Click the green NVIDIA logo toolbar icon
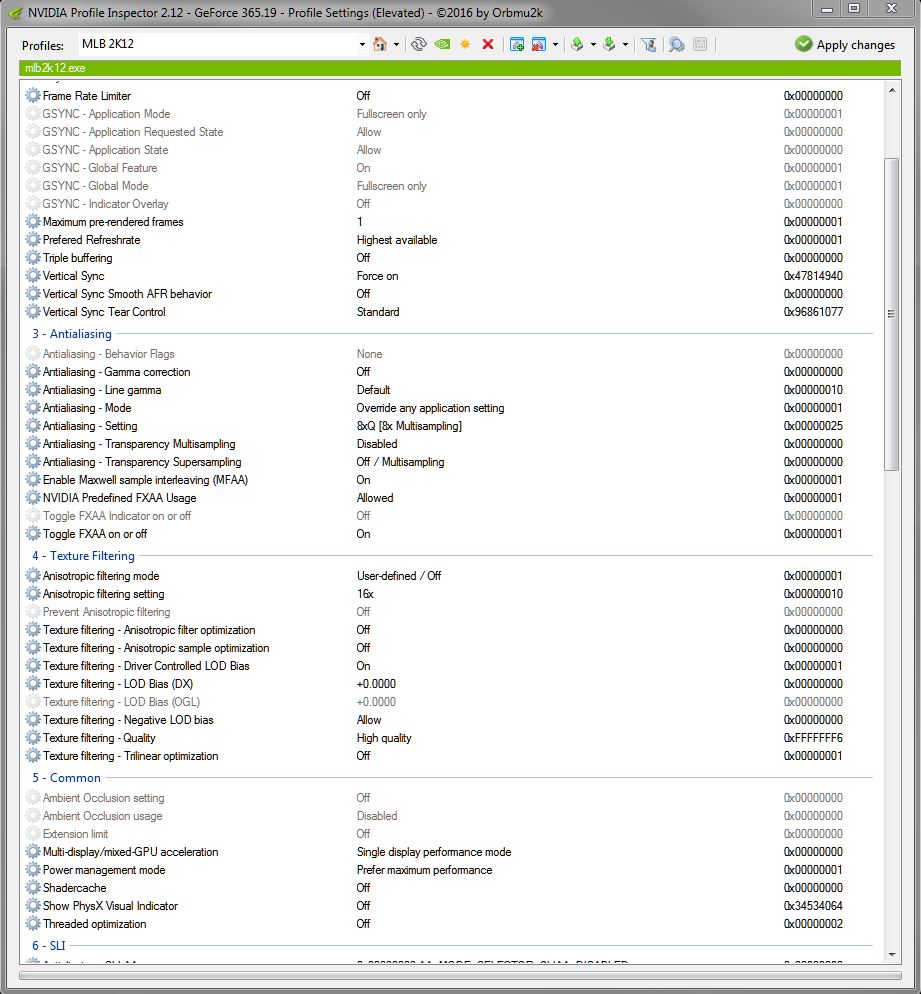921x994 pixels. 442,44
